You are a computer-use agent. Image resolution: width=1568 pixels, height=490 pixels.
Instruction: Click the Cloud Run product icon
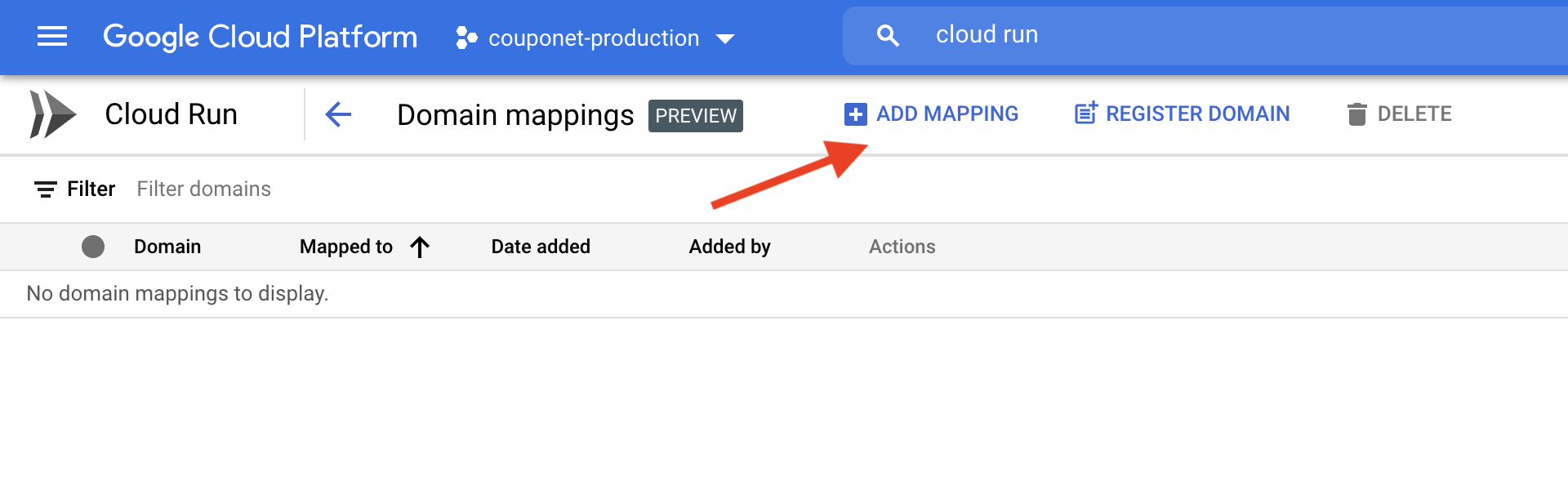point(52,114)
